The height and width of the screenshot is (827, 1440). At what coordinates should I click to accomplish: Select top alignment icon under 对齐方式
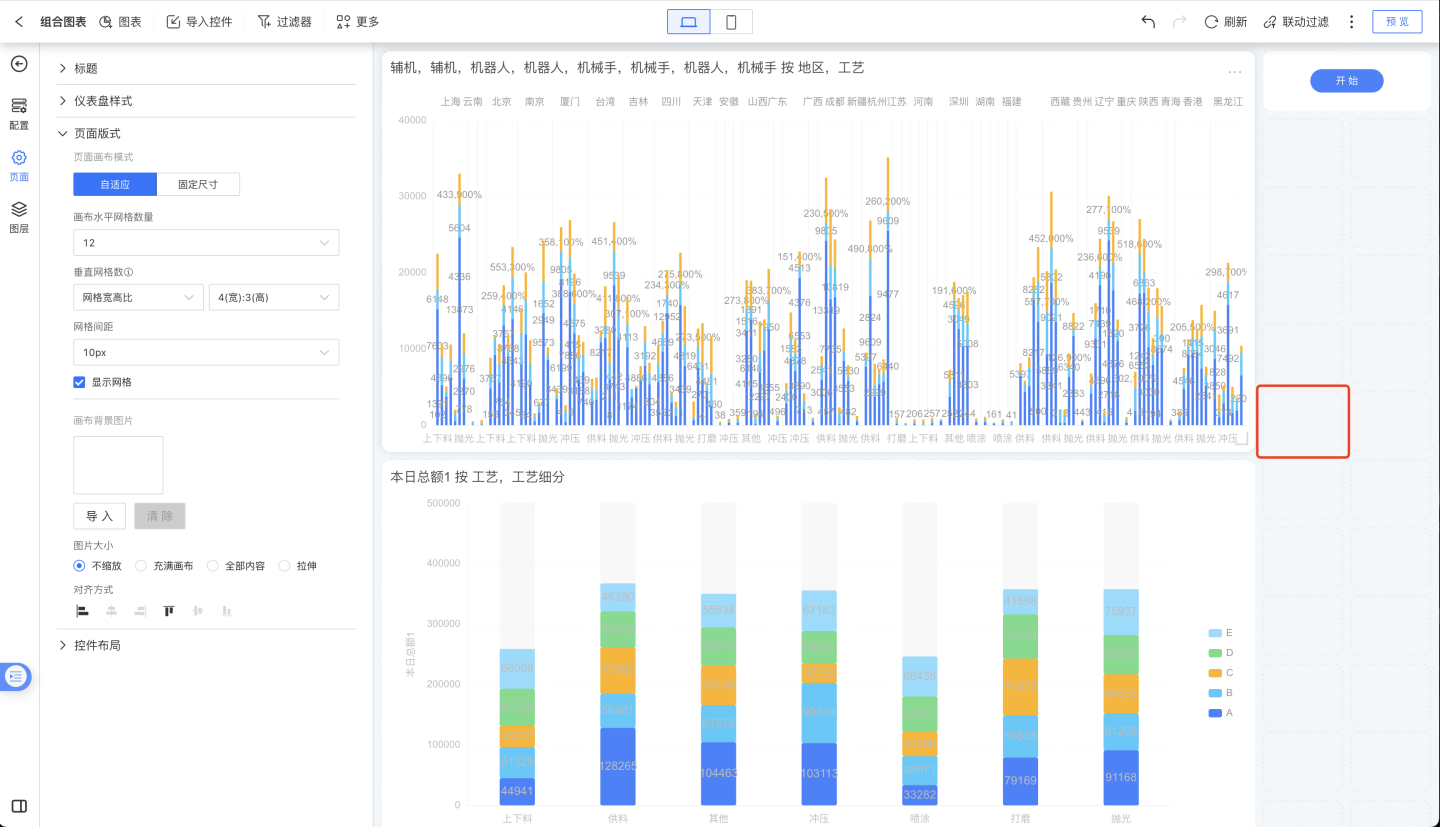(x=169, y=611)
